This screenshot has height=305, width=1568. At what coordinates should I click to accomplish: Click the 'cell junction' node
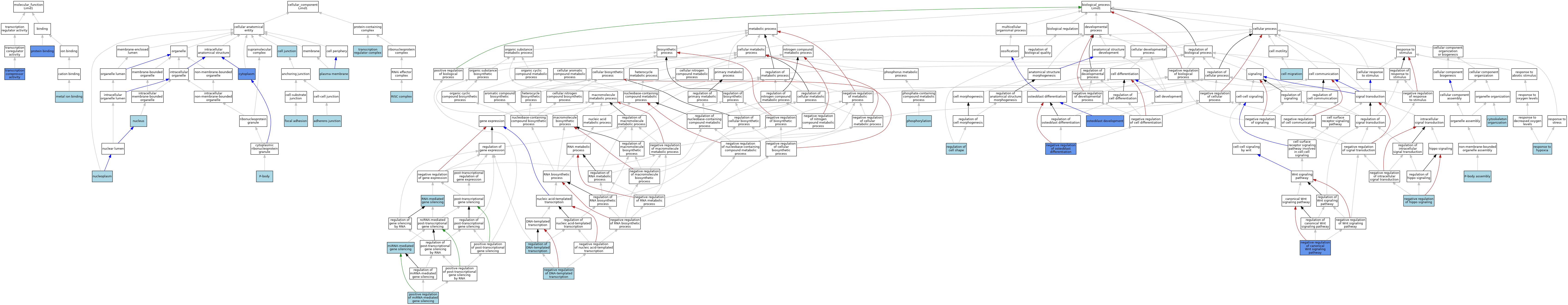tap(287, 51)
